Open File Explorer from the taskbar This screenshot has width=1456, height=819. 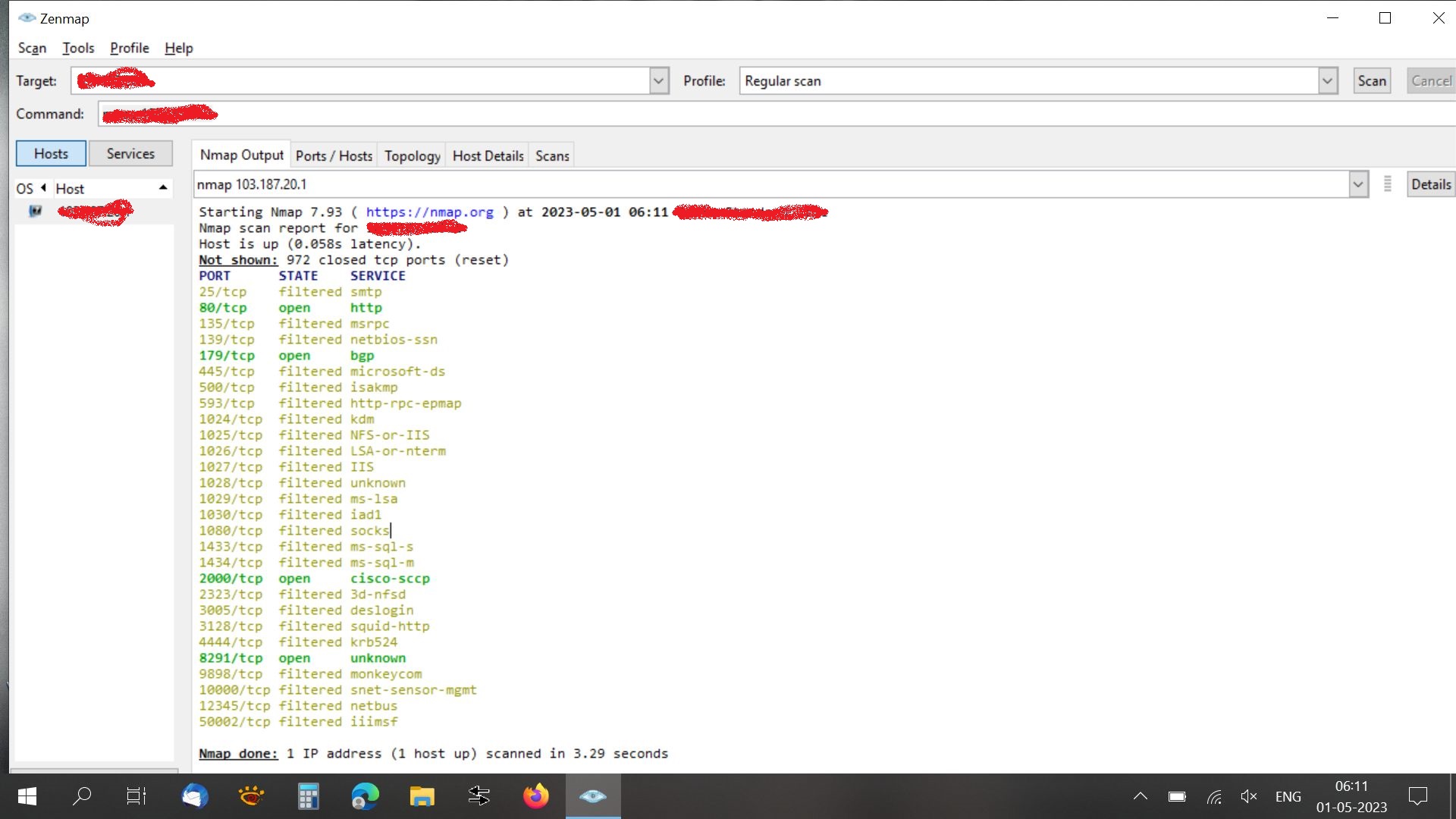pos(422,796)
